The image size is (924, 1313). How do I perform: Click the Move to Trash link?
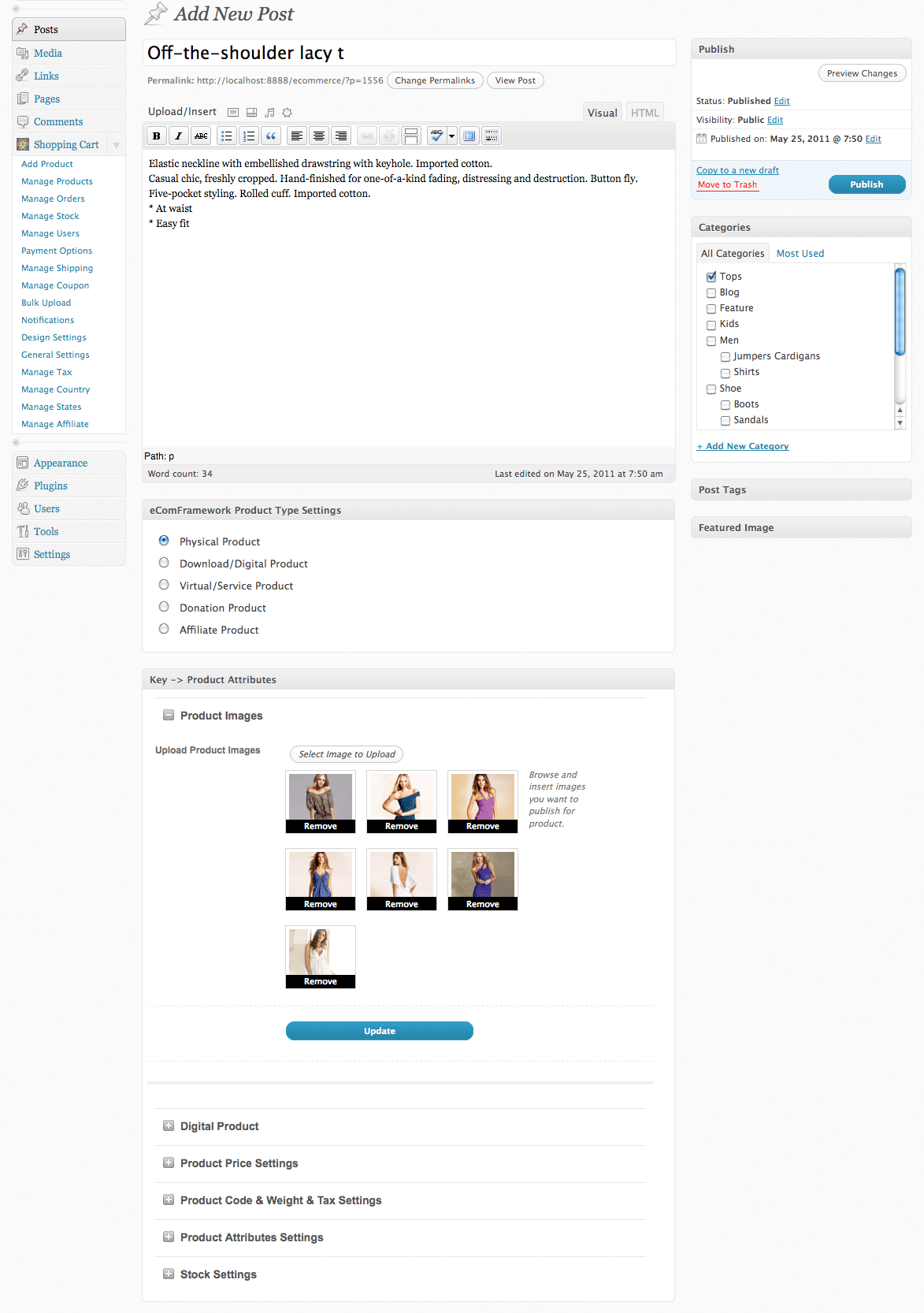pyautogui.click(x=727, y=185)
